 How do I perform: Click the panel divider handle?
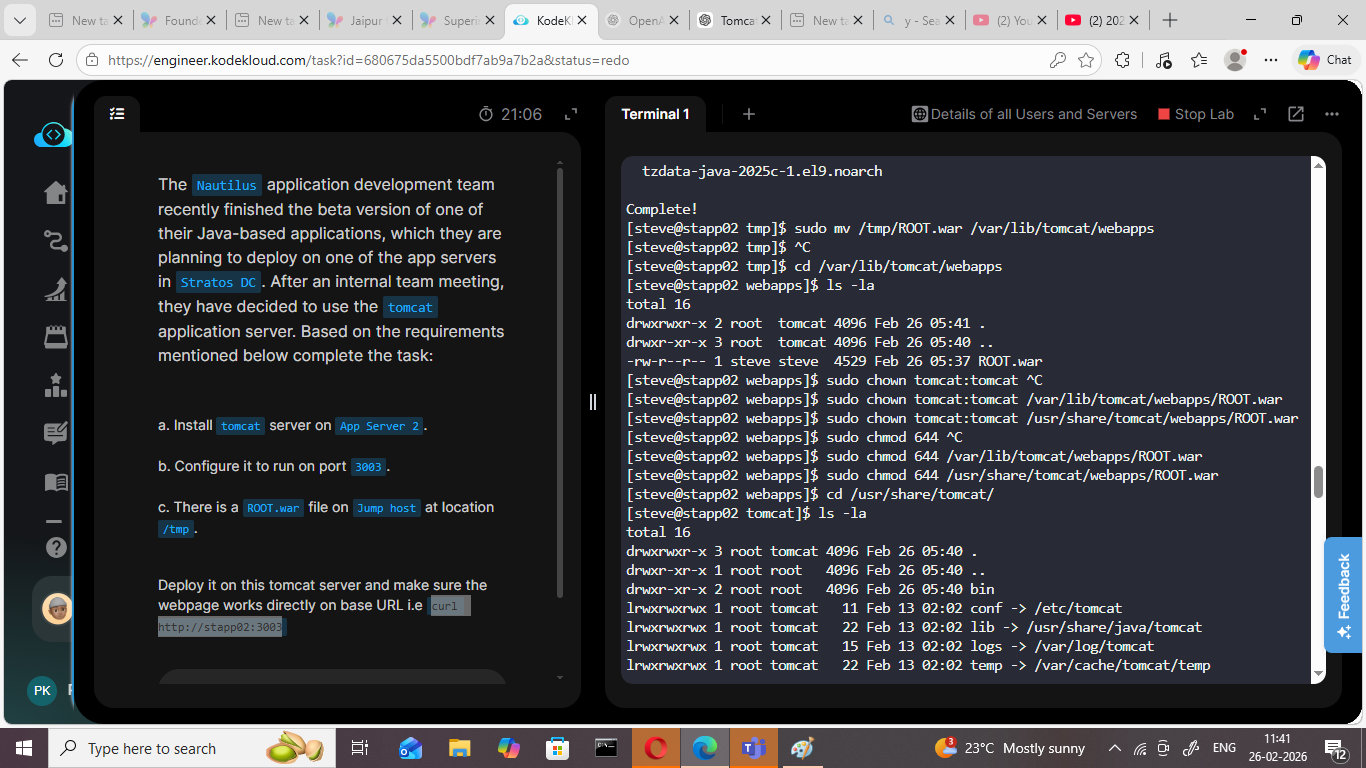pyautogui.click(x=593, y=402)
